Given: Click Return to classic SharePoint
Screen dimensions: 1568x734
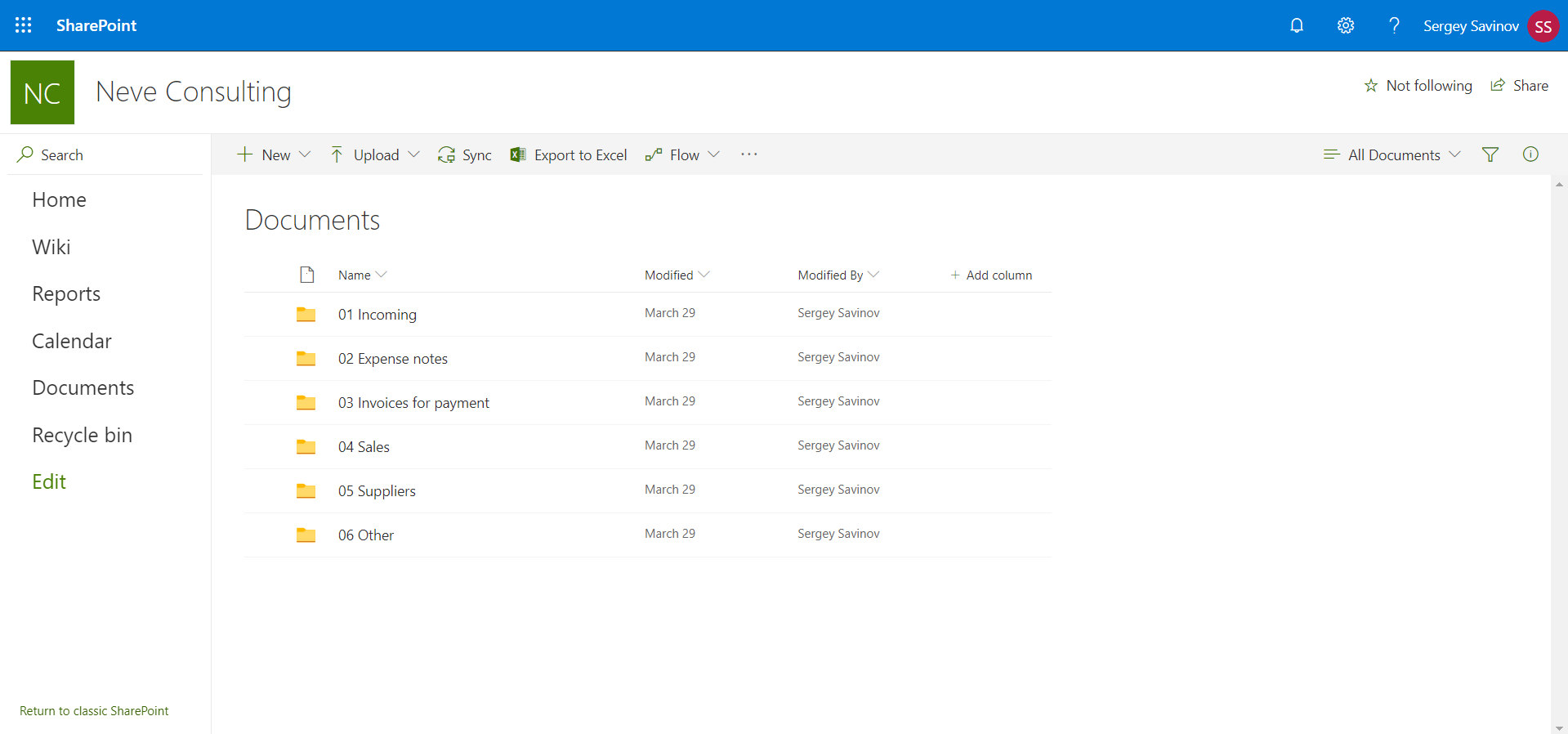Looking at the screenshot, I should [94, 711].
